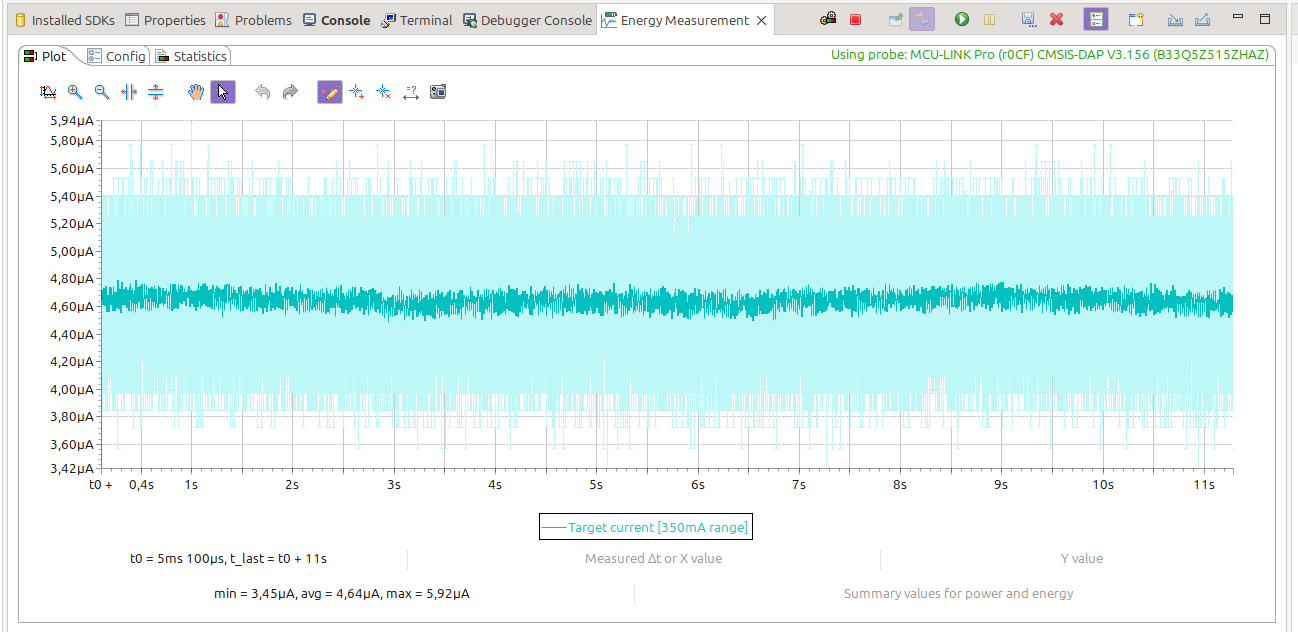1298x632 pixels.
Task: Switch to the Config tab
Action: (117, 56)
